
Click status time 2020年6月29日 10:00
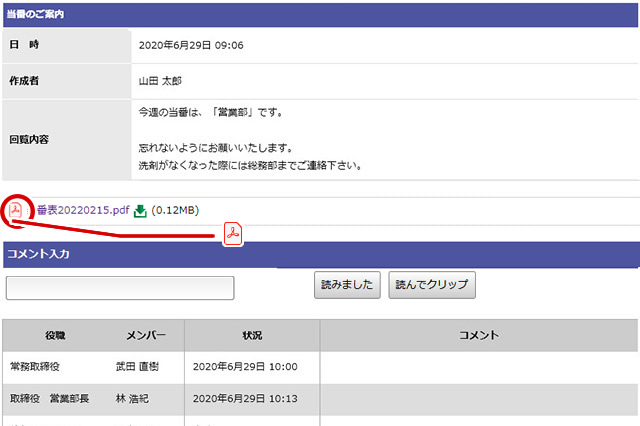pos(245,367)
